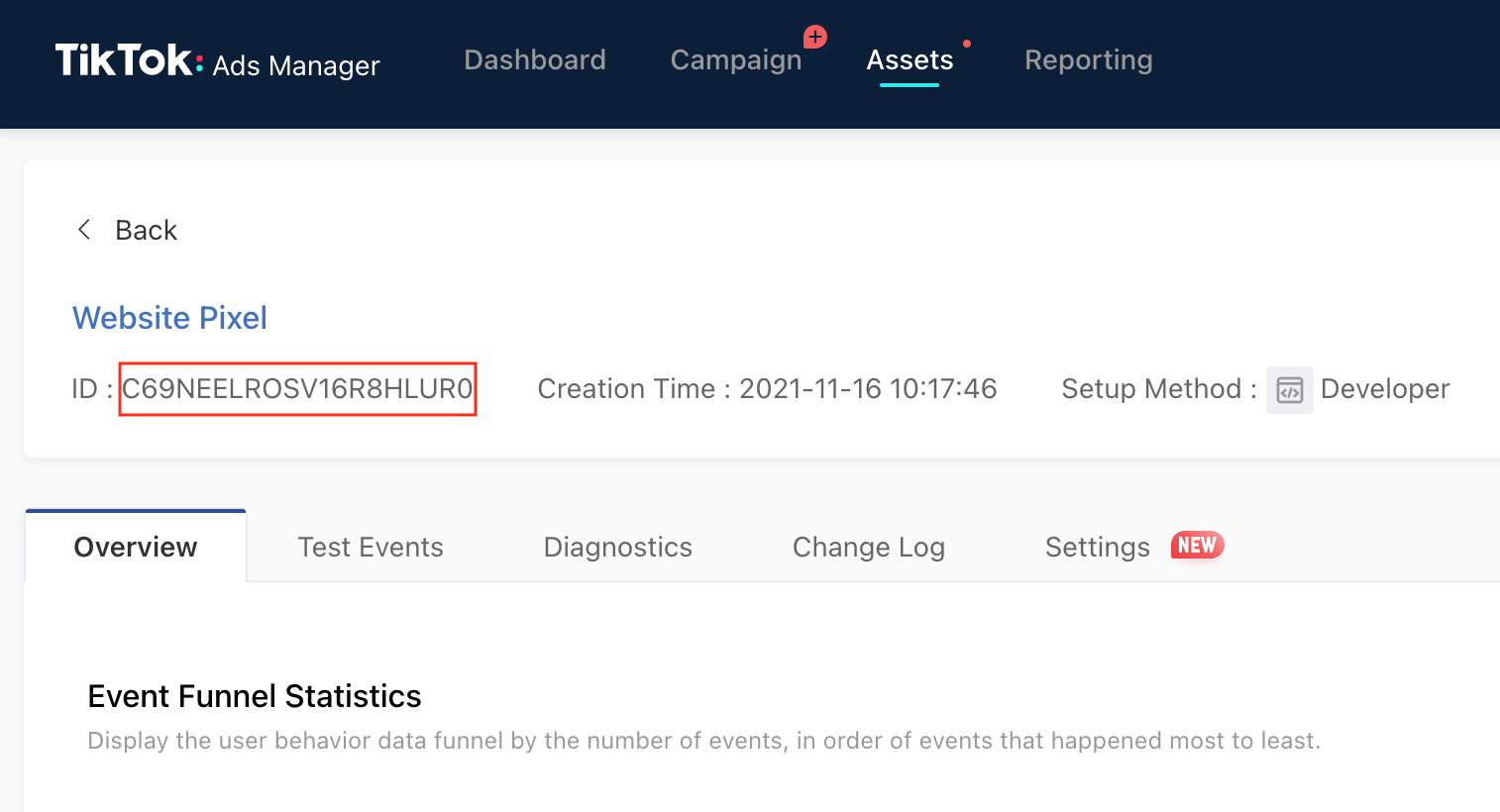This screenshot has width=1500, height=812.
Task: Click the red plus badge on Campaign
Action: (815, 38)
